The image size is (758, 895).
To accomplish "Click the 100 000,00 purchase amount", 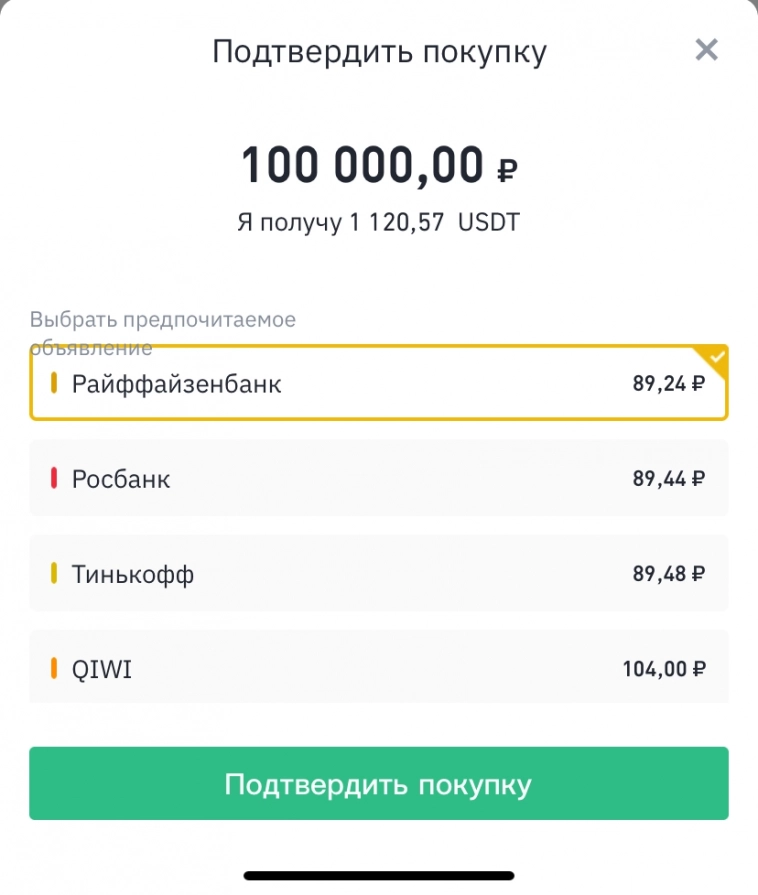I will pos(362,166).
